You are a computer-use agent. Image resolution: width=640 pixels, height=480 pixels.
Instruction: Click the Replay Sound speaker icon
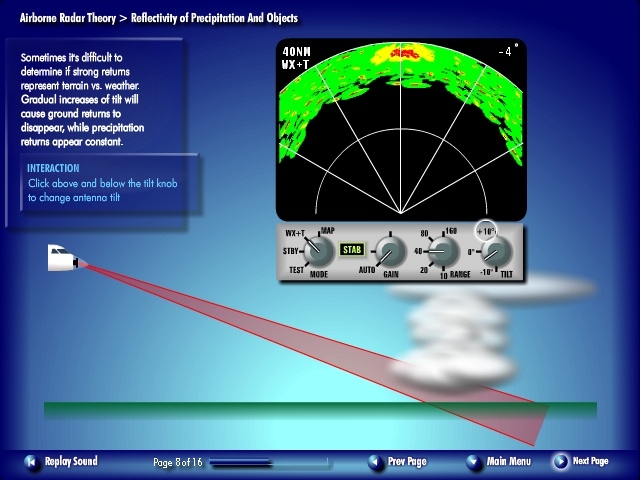pyautogui.click(x=31, y=462)
